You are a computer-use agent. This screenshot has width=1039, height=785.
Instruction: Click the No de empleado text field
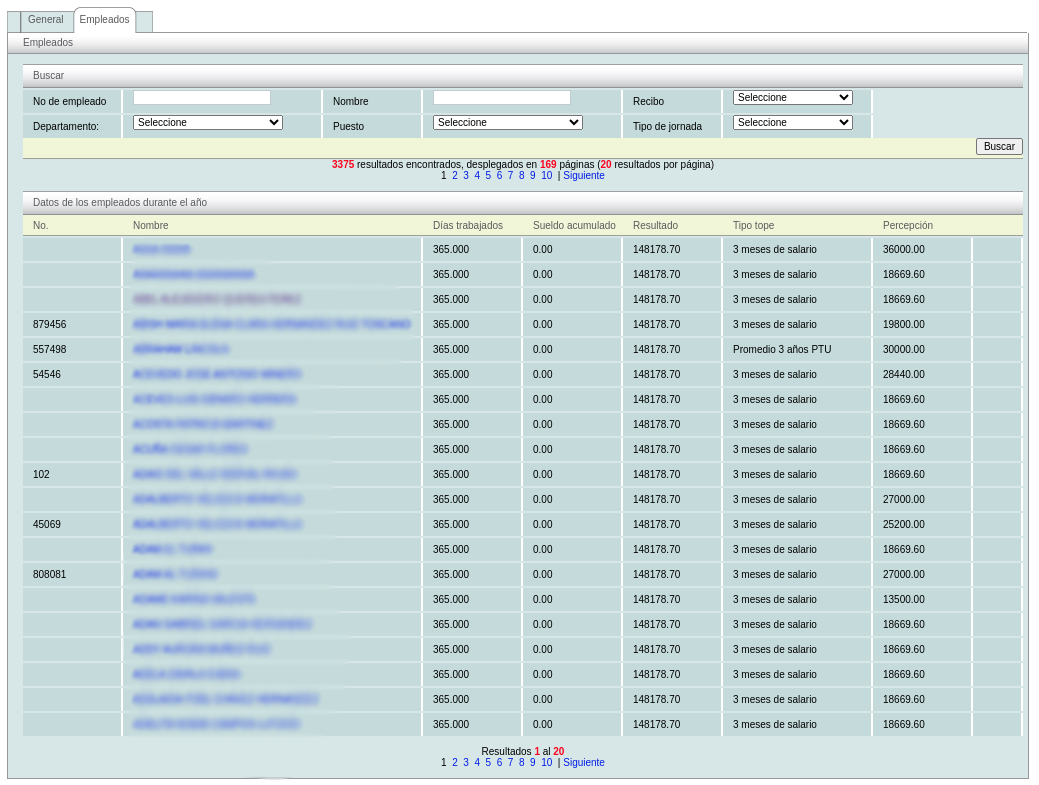click(201, 98)
